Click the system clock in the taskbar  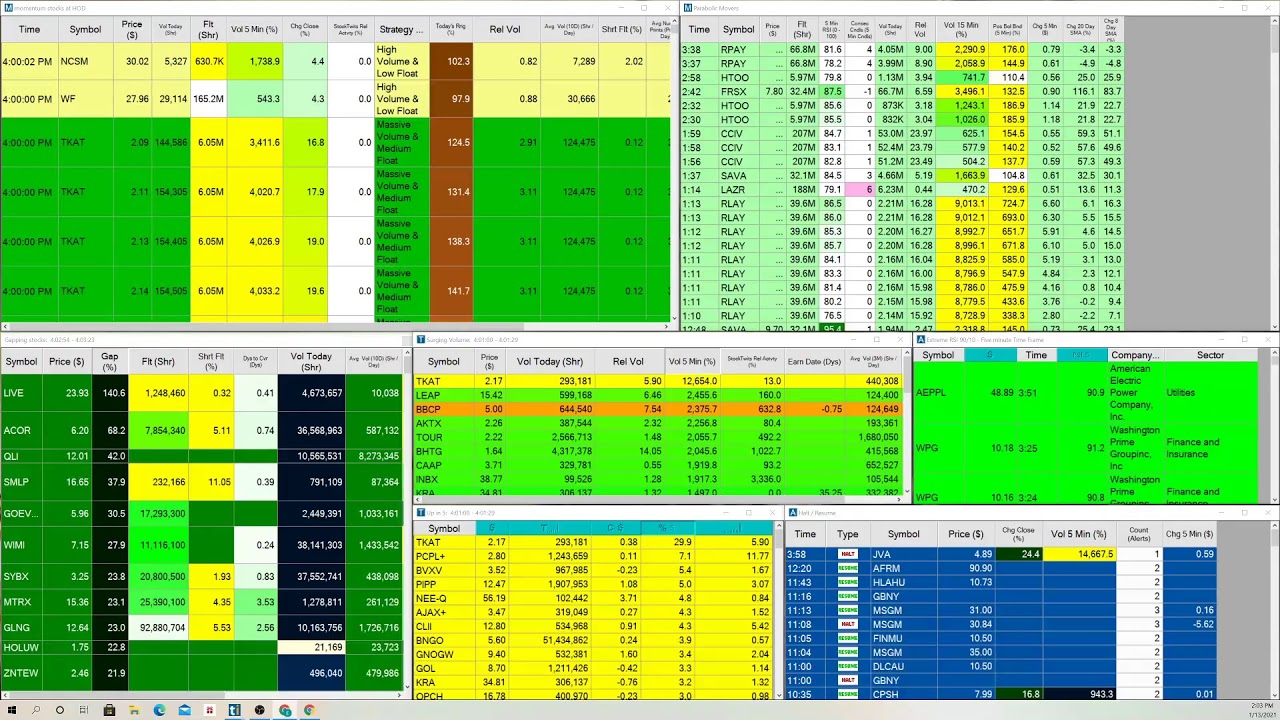click(1262, 710)
